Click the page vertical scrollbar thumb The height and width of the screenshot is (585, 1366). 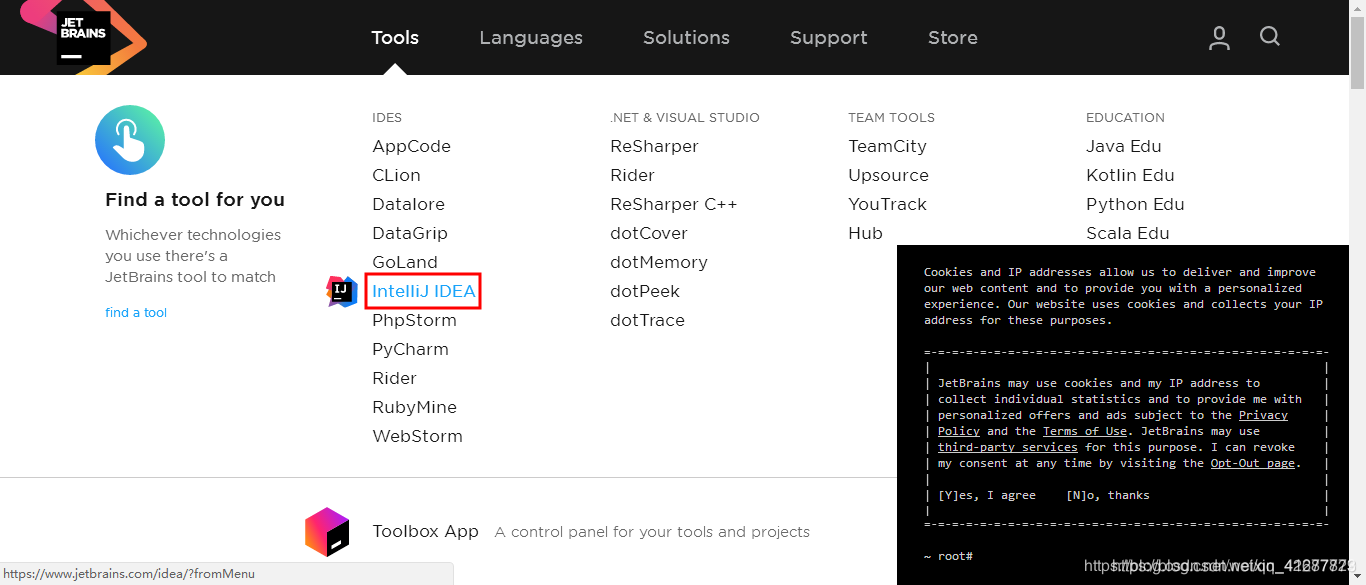(x=1357, y=54)
